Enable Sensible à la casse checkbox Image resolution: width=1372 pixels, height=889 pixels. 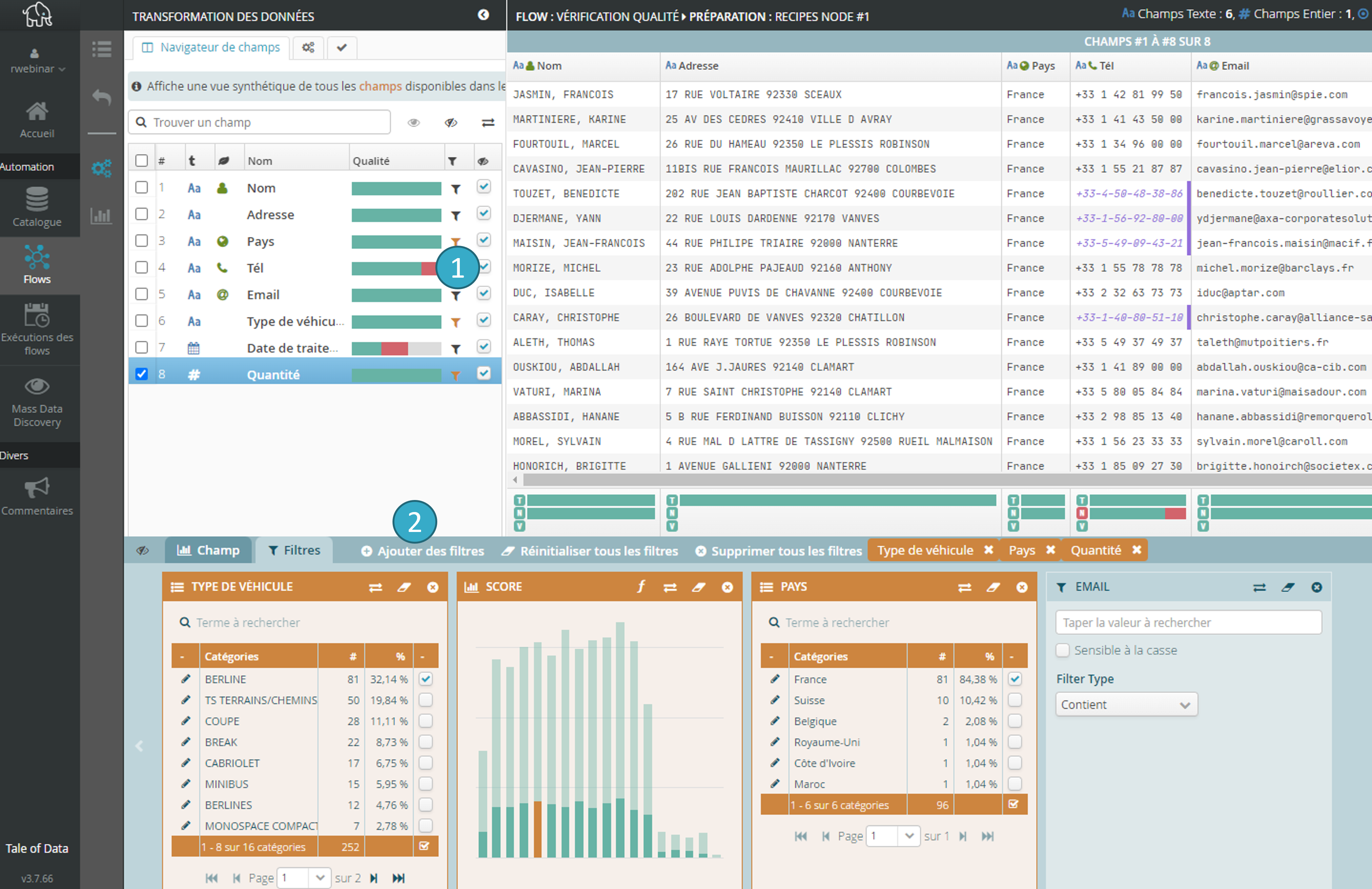(1062, 650)
